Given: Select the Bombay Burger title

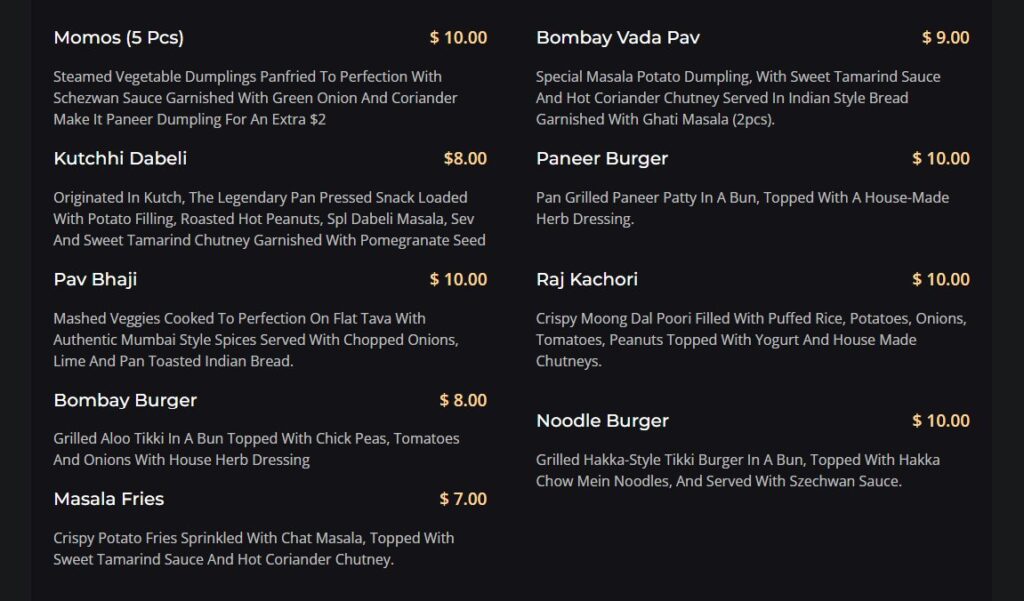Looking at the screenshot, I should [x=125, y=400].
